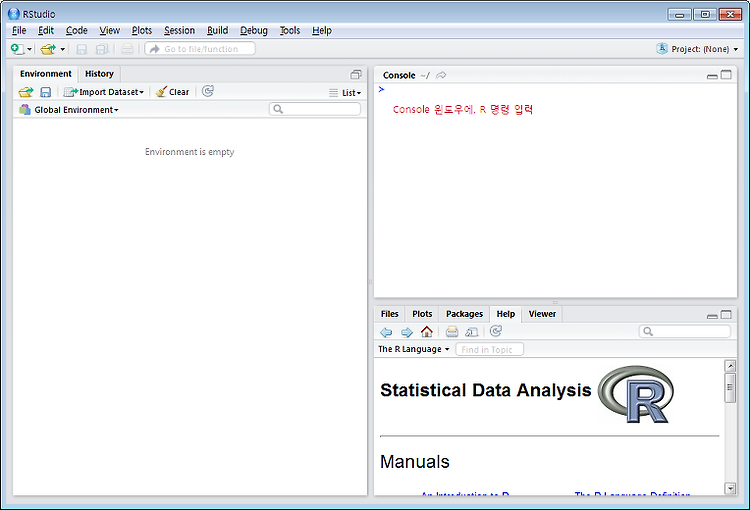
Task: Go forward in Help pane
Action: [x=407, y=332]
